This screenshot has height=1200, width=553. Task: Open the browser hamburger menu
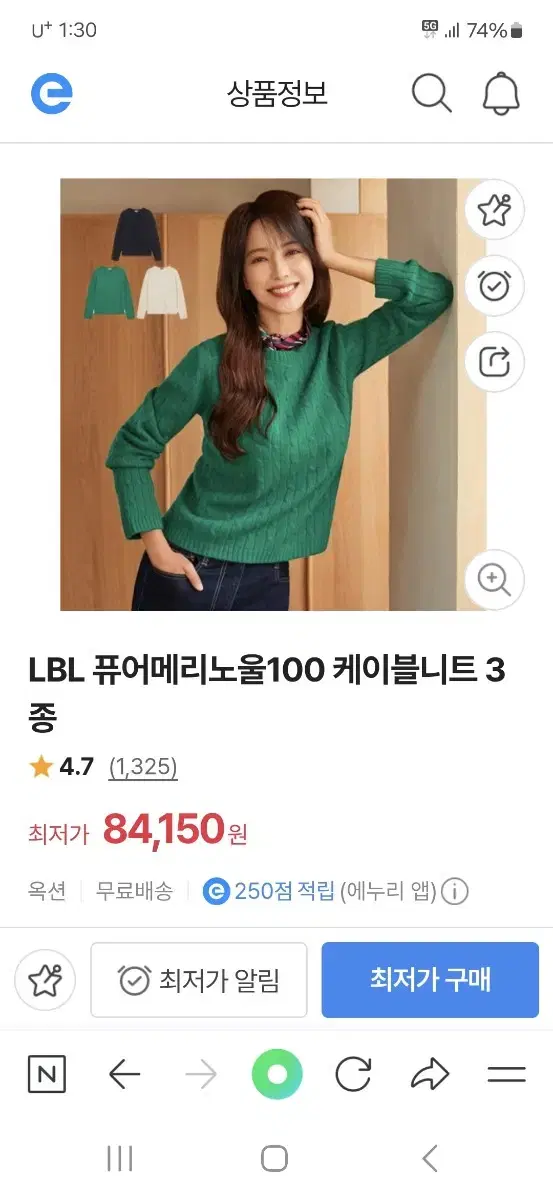coord(507,1076)
